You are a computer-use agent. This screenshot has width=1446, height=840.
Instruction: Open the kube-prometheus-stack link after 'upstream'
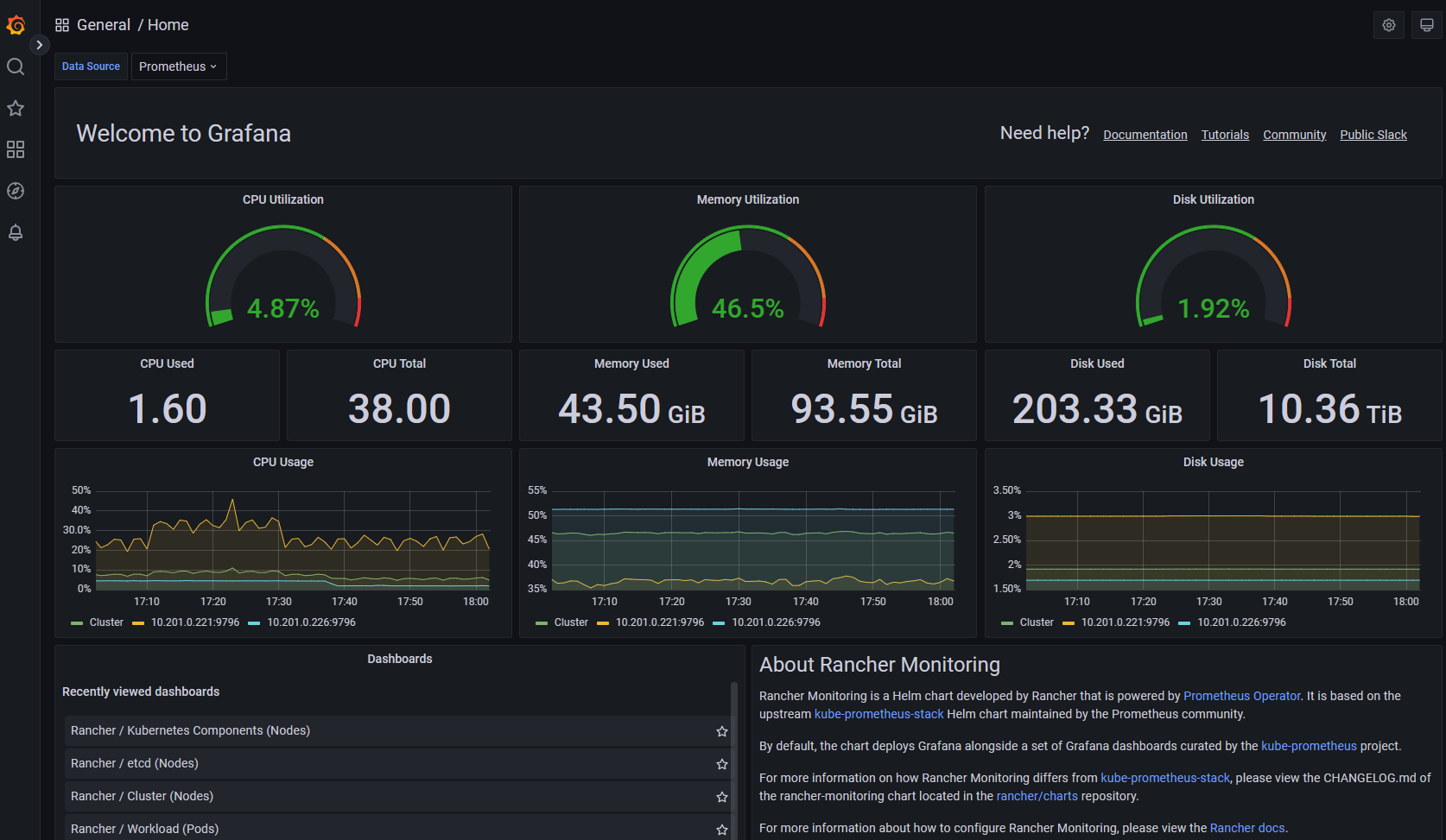(x=878, y=714)
